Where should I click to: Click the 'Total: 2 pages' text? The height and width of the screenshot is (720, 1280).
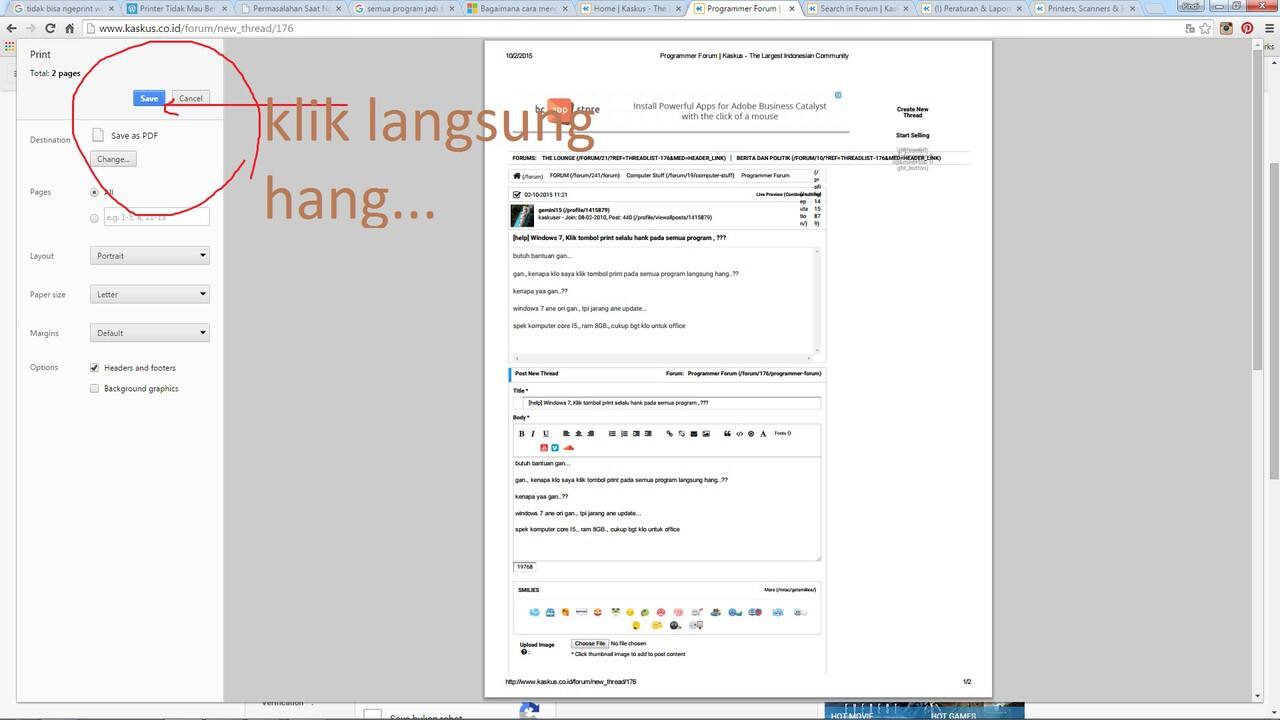55,74
